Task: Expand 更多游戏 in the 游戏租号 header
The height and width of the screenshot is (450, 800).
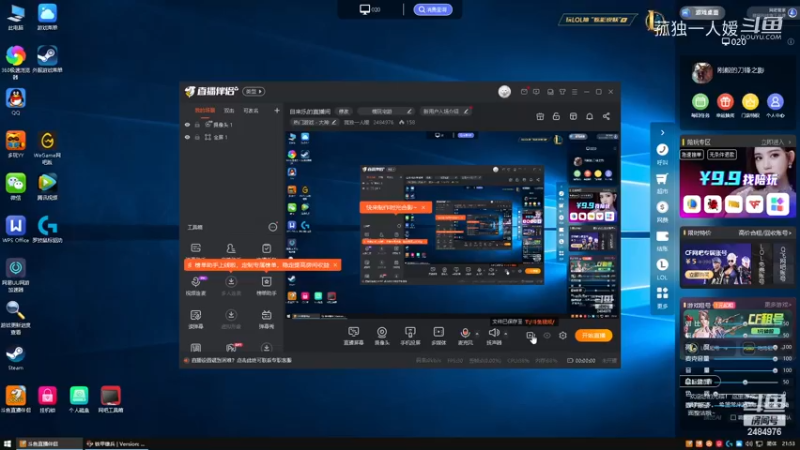Action: coord(778,305)
